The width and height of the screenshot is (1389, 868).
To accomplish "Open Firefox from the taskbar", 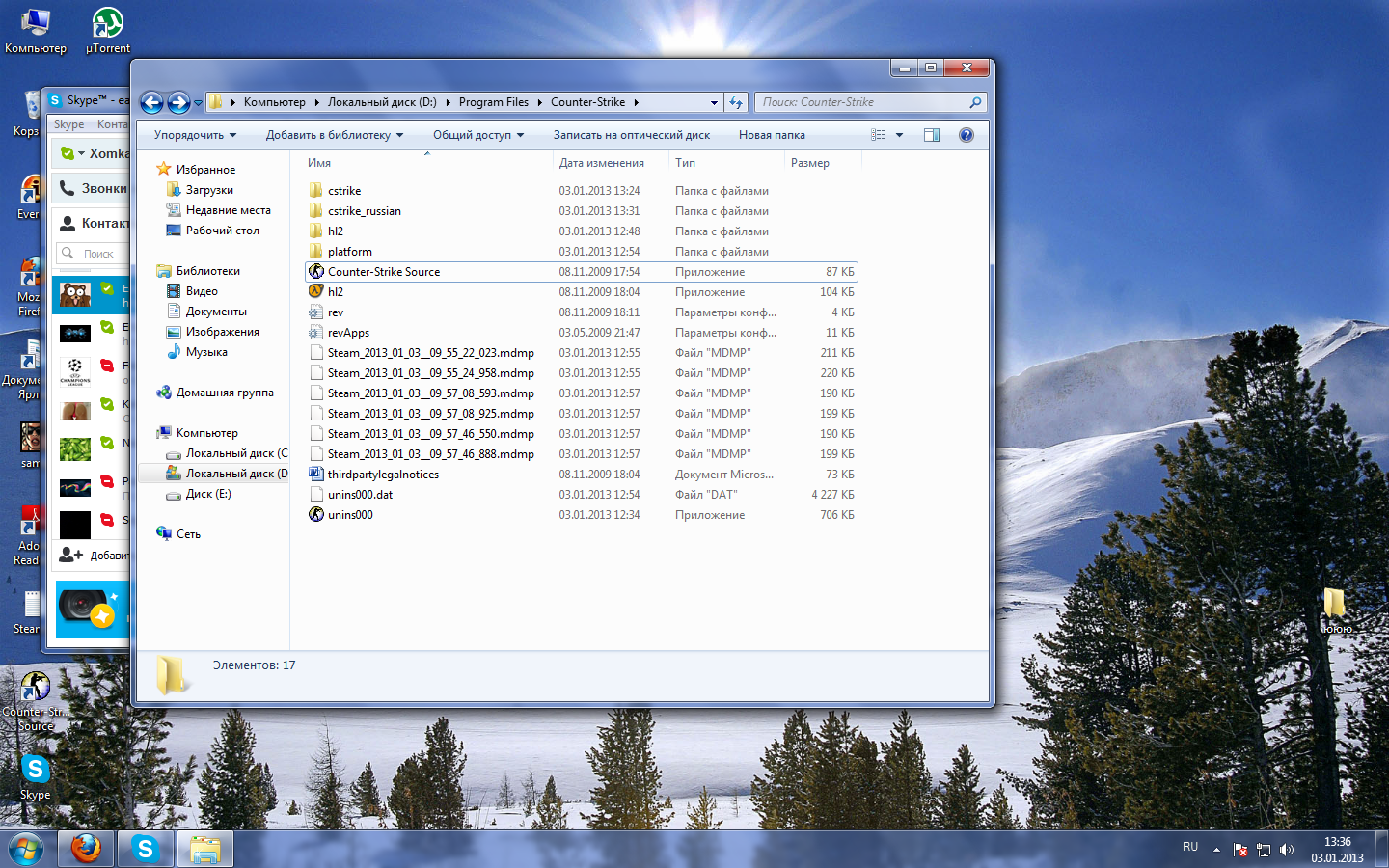I will [x=86, y=849].
